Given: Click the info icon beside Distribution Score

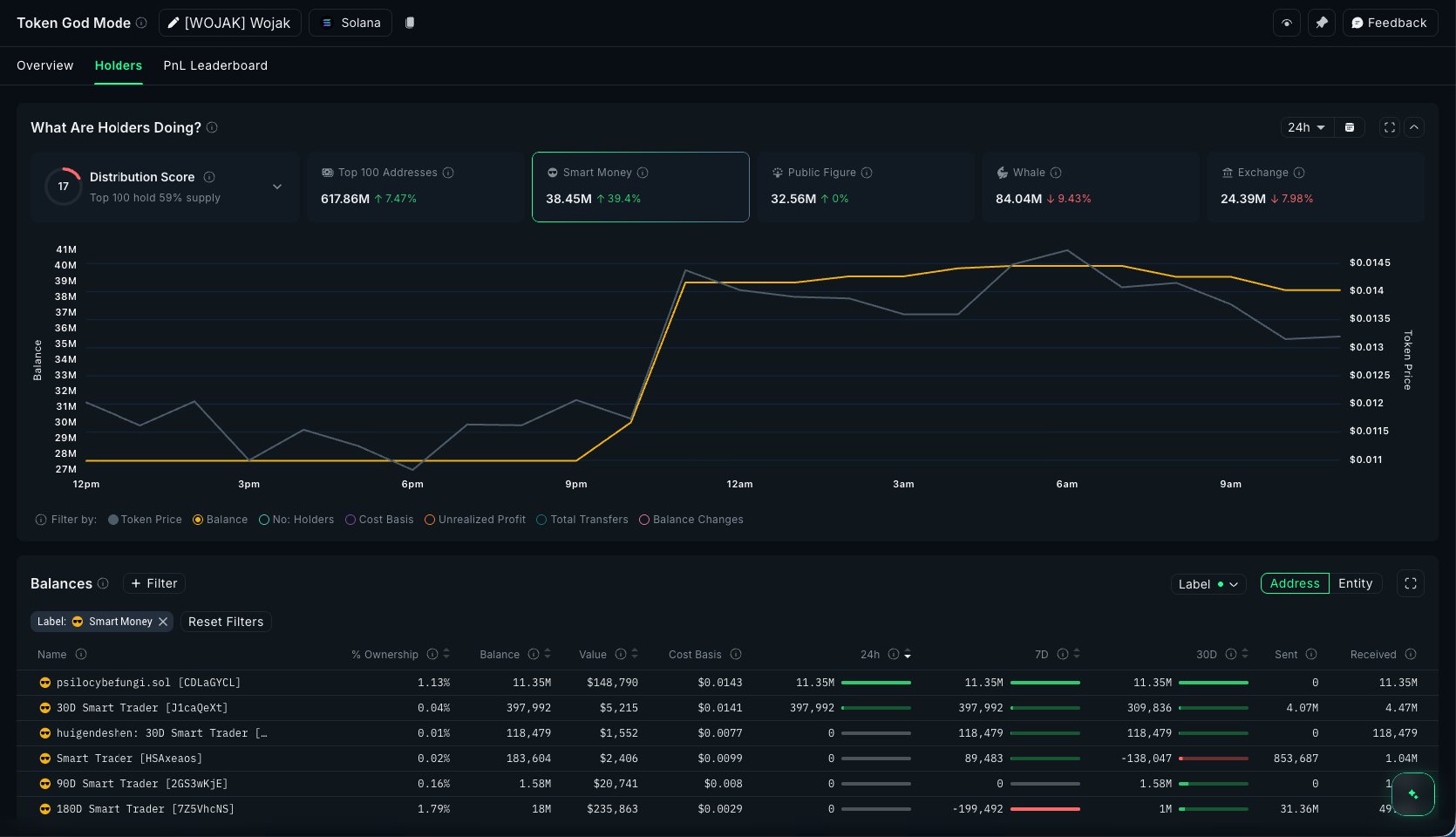Looking at the screenshot, I should pyautogui.click(x=209, y=177).
